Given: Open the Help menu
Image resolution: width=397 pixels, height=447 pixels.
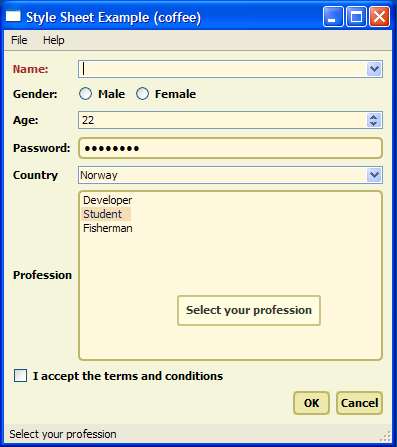Looking at the screenshot, I should 54,40.
